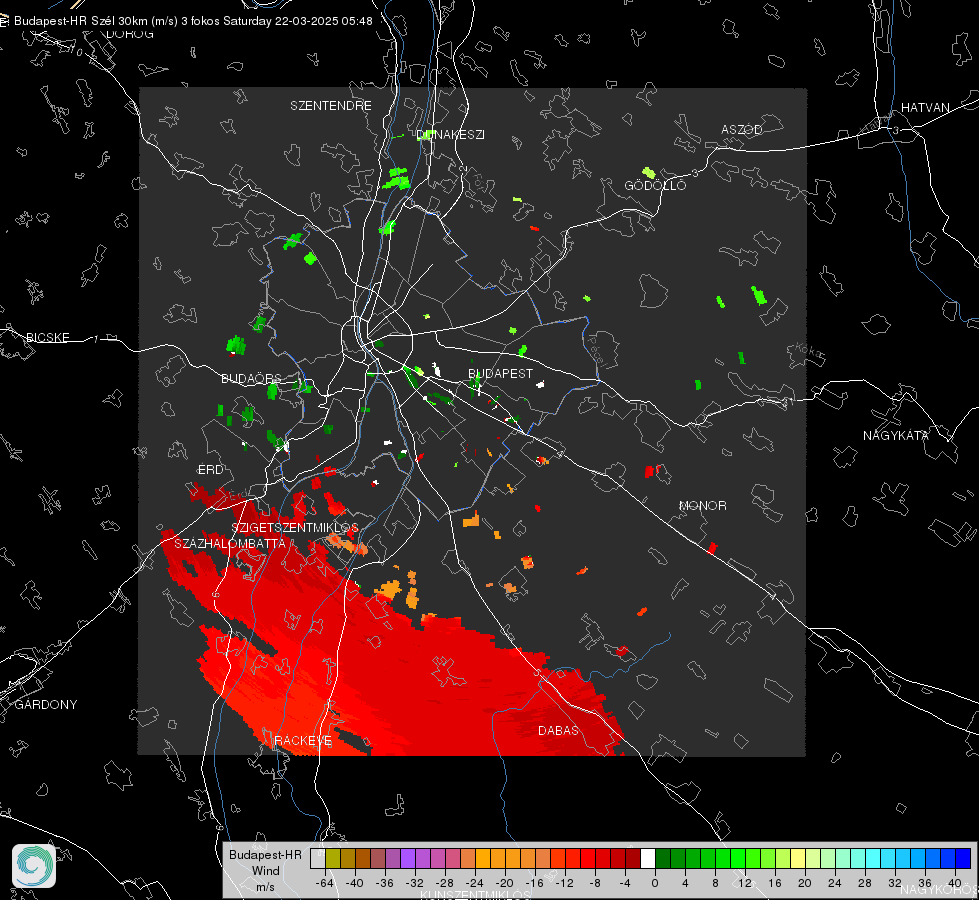Click the 28 legend value
This screenshot has height=900, width=979.
click(x=865, y=883)
